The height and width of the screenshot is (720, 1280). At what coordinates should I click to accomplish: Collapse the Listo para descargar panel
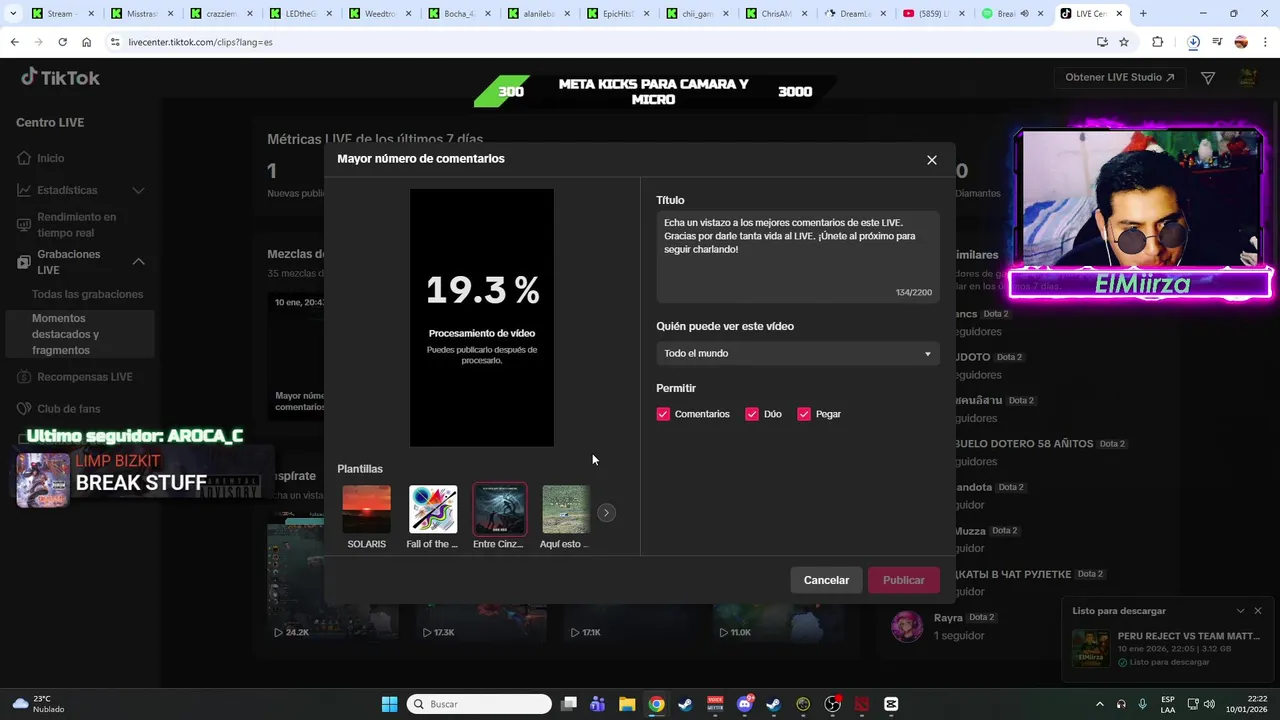click(1240, 611)
